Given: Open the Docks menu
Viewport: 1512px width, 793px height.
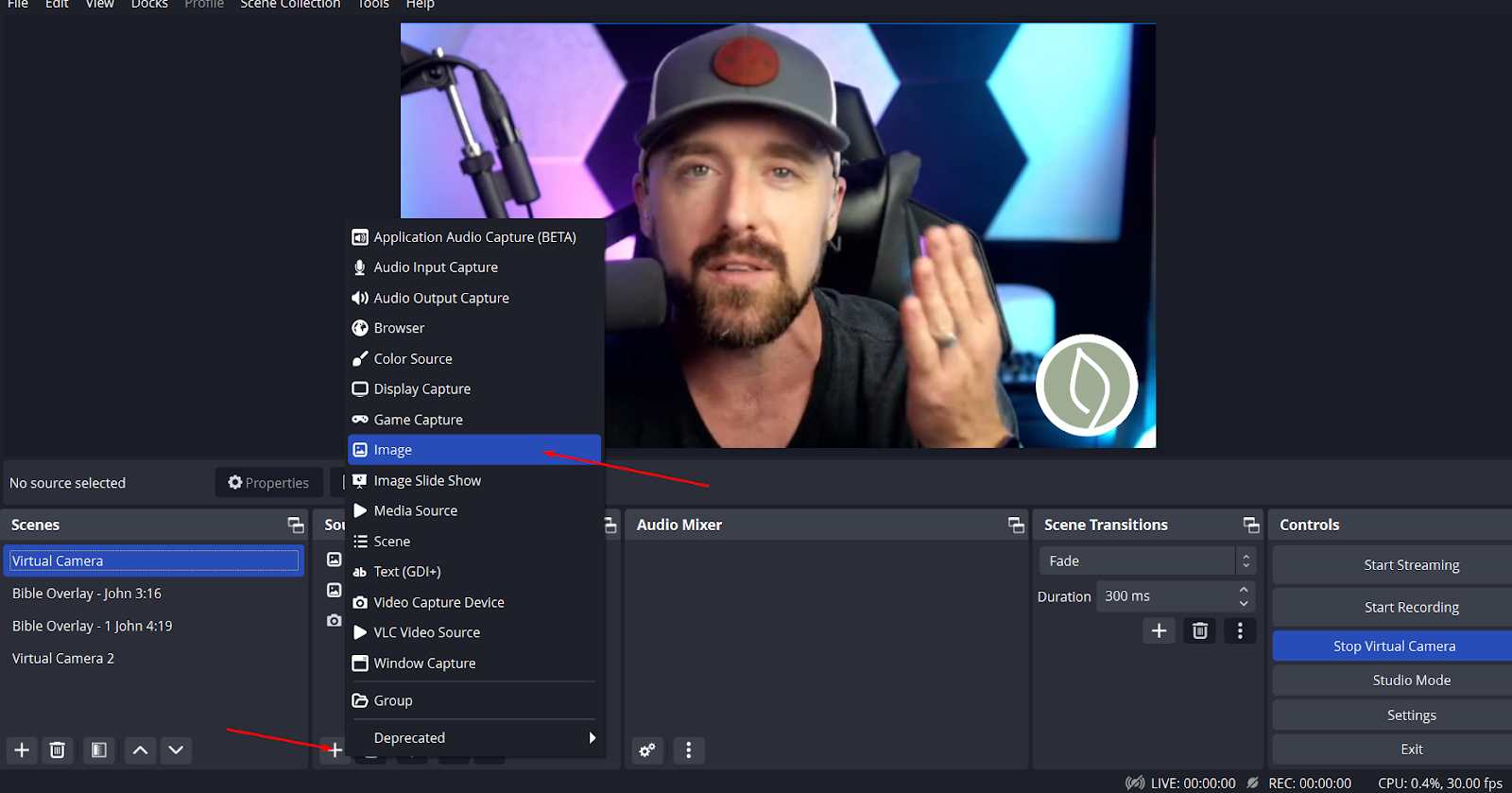Looking at the screenshot, I should [x=149, y=5].
